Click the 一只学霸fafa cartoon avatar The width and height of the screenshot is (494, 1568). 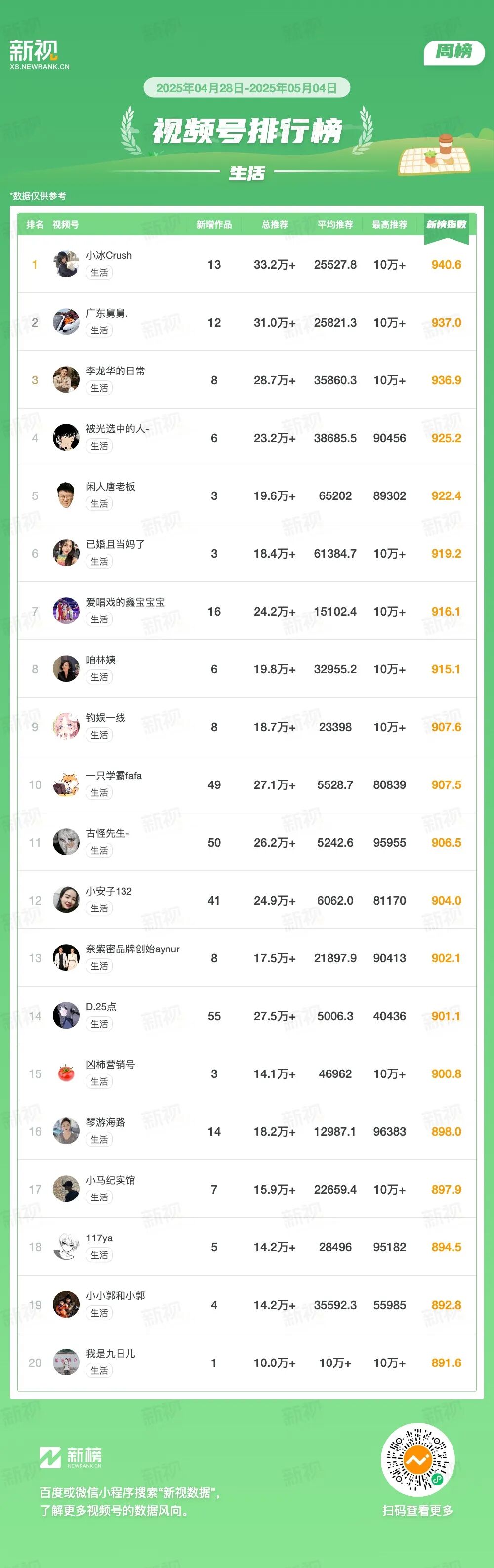tap(66, 784)
